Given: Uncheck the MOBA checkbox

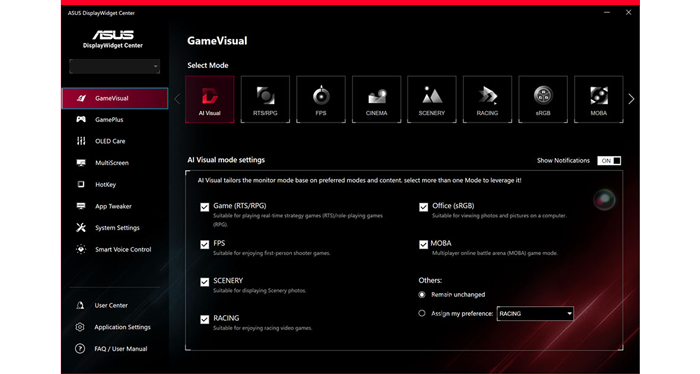Looking at the screenshot, I should click(423, 245).
